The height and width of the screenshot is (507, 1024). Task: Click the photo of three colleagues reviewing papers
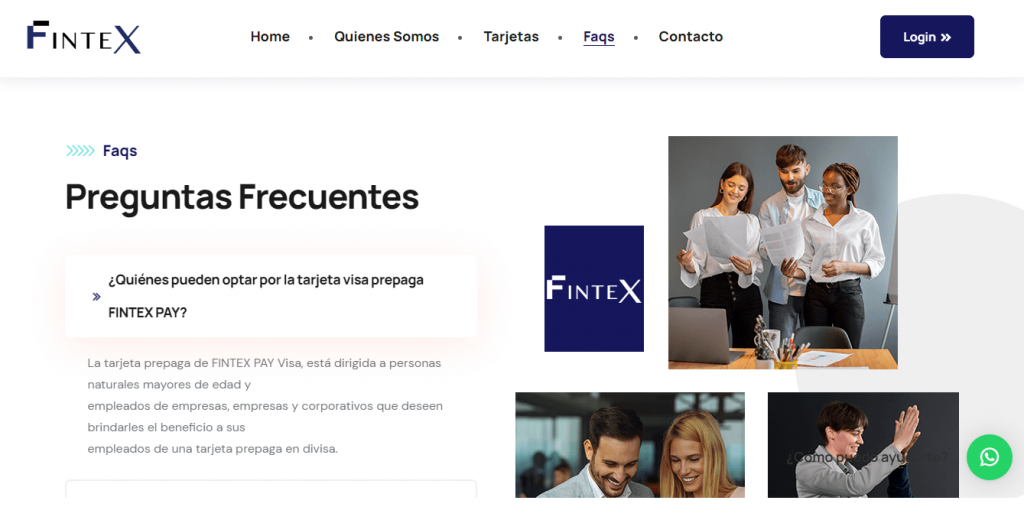(x=783, y=253)
